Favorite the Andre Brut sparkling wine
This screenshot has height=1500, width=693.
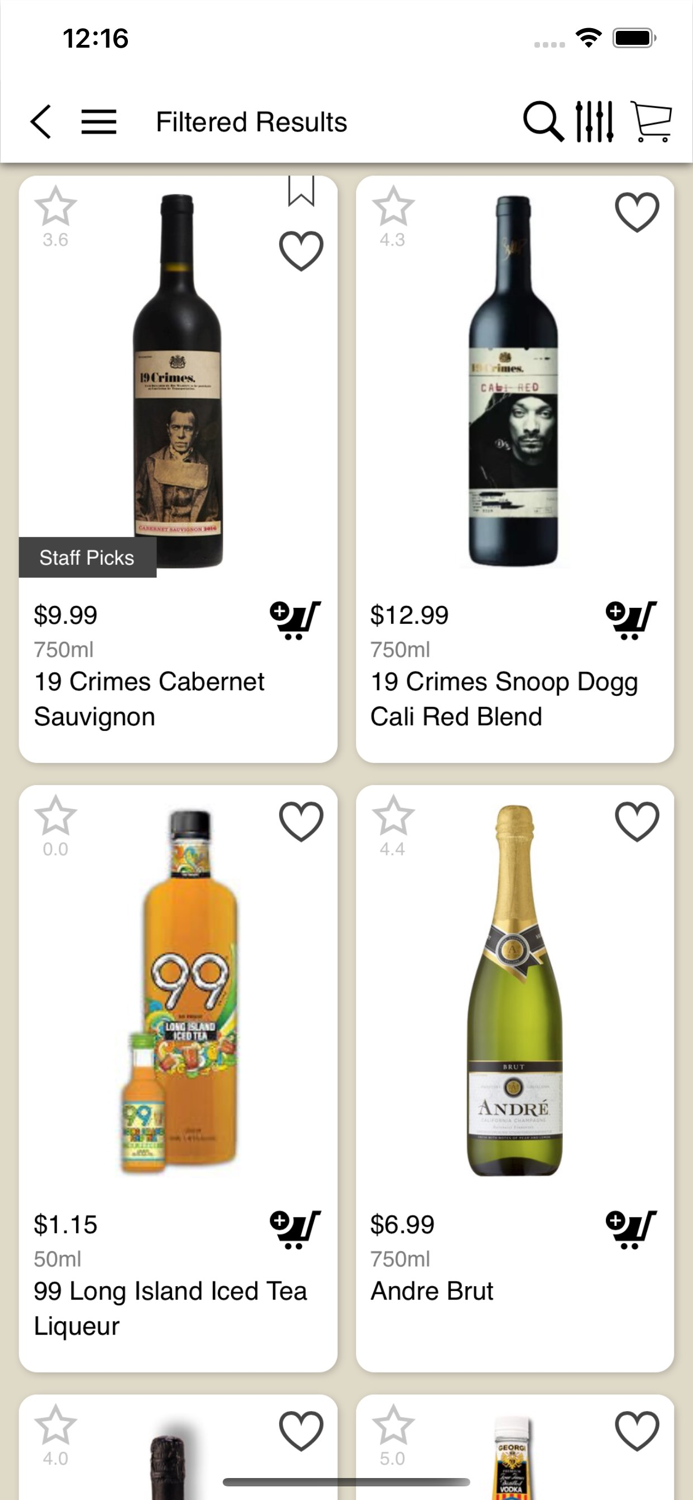637,821
